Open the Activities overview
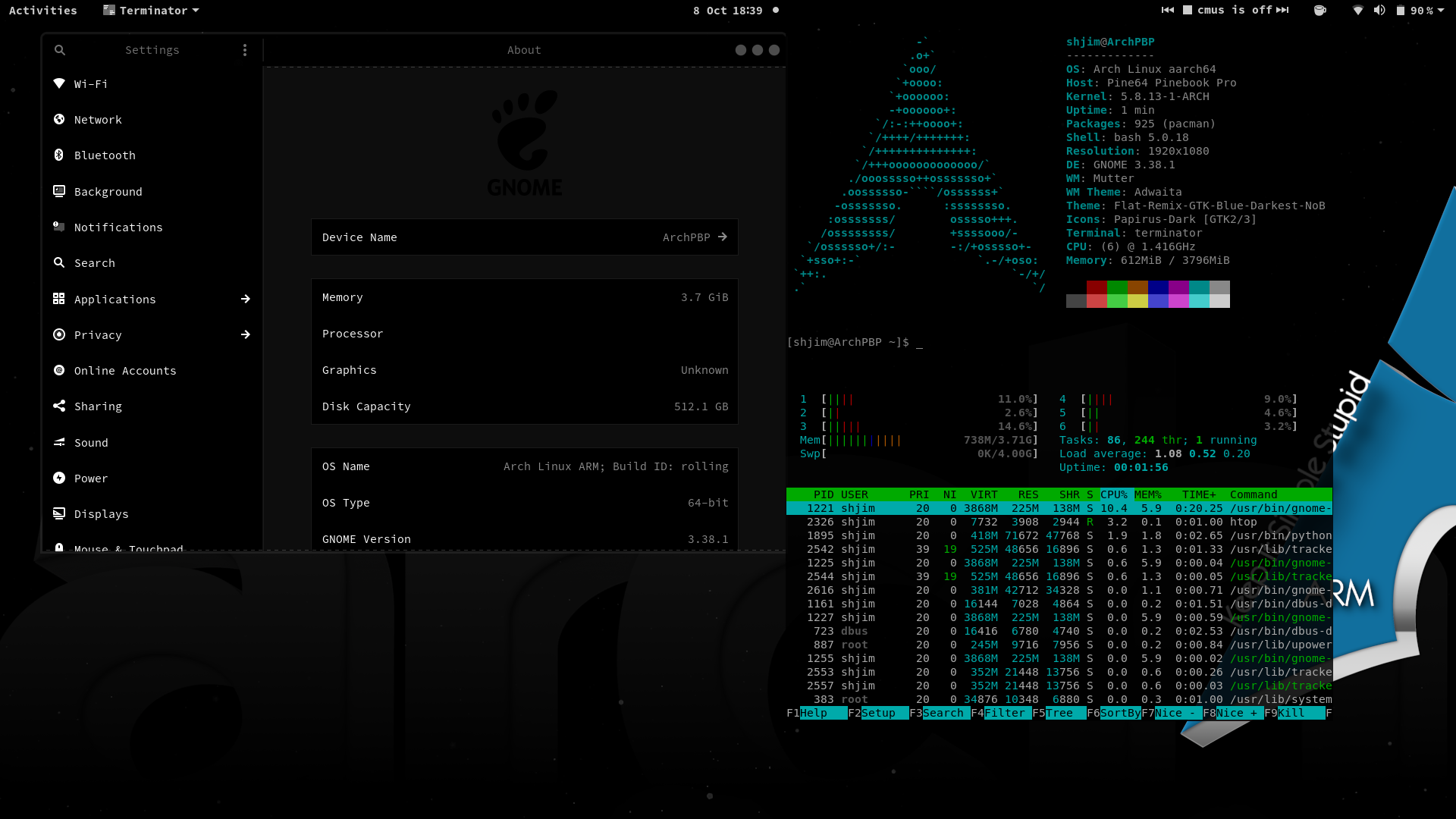 click(x=43, y=11)
